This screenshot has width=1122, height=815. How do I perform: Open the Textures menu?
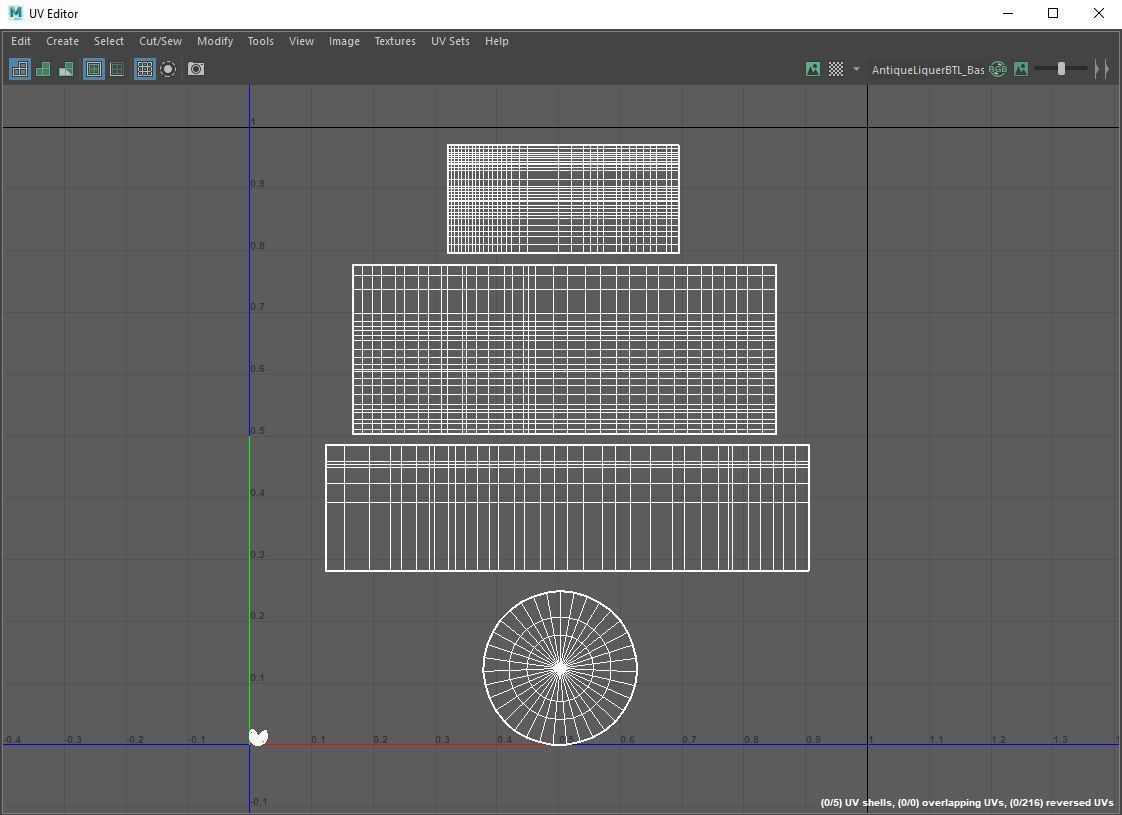[x=395, y=42]
